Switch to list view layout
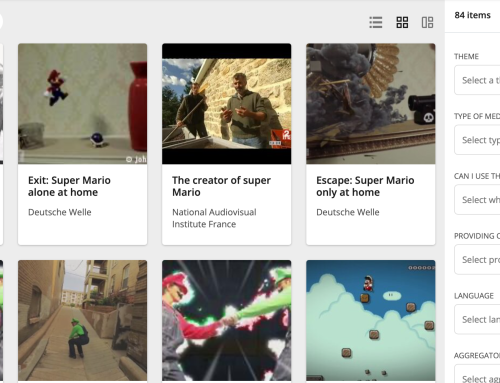Image resolution: width=500 pixels, height=383 pixels. (376, 23)
